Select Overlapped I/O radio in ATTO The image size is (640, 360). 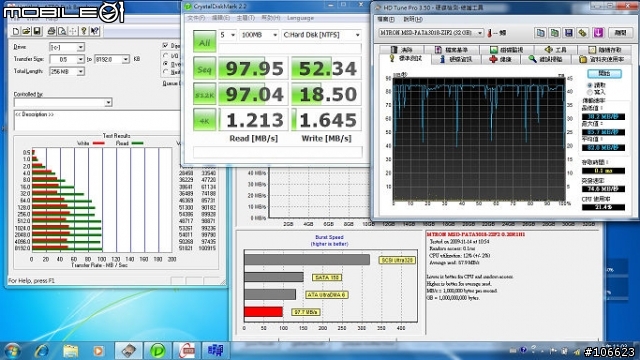click(166, 64)
